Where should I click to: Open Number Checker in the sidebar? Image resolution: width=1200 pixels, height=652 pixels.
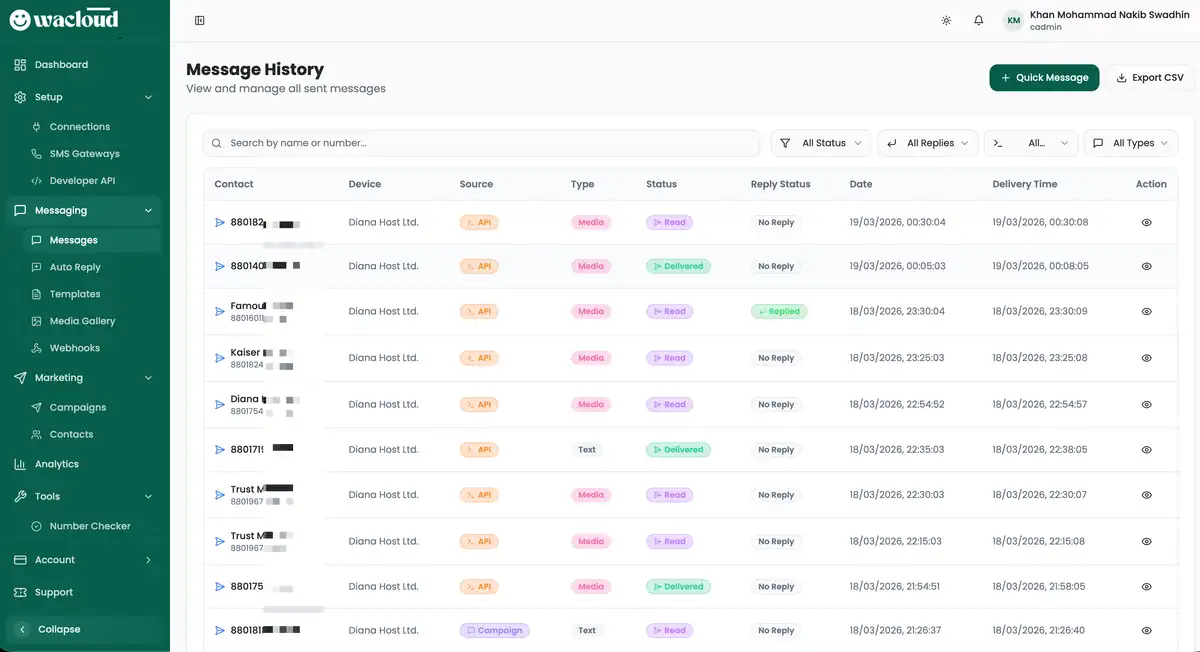[89, 526]
